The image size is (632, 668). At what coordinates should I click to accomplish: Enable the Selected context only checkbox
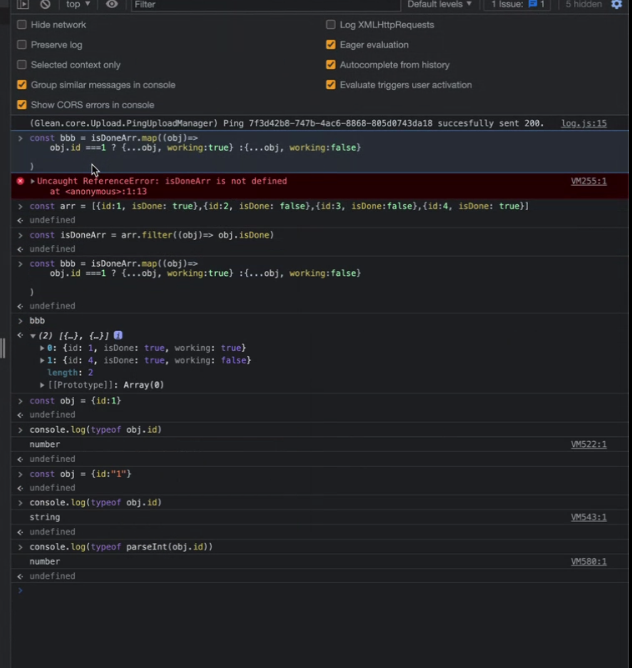[22, 65]
